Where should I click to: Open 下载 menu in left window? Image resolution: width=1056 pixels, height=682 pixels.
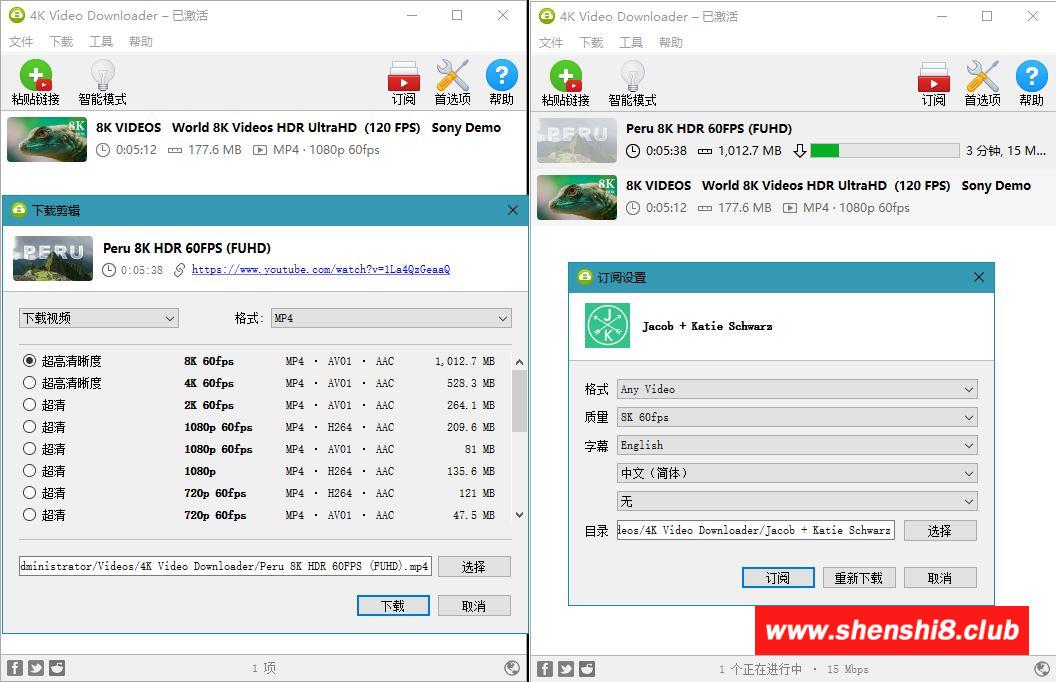[x=61, y=42]
